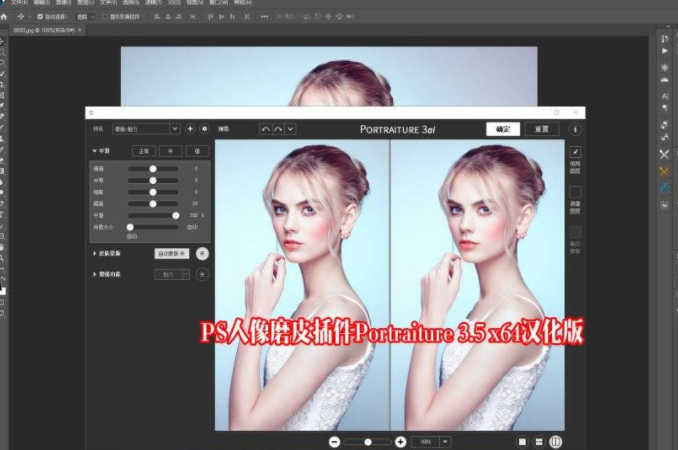Toggle enhancements round off button
Viewport: 678px width, 450px height.
pyautogui.click(x=202, y=274)
